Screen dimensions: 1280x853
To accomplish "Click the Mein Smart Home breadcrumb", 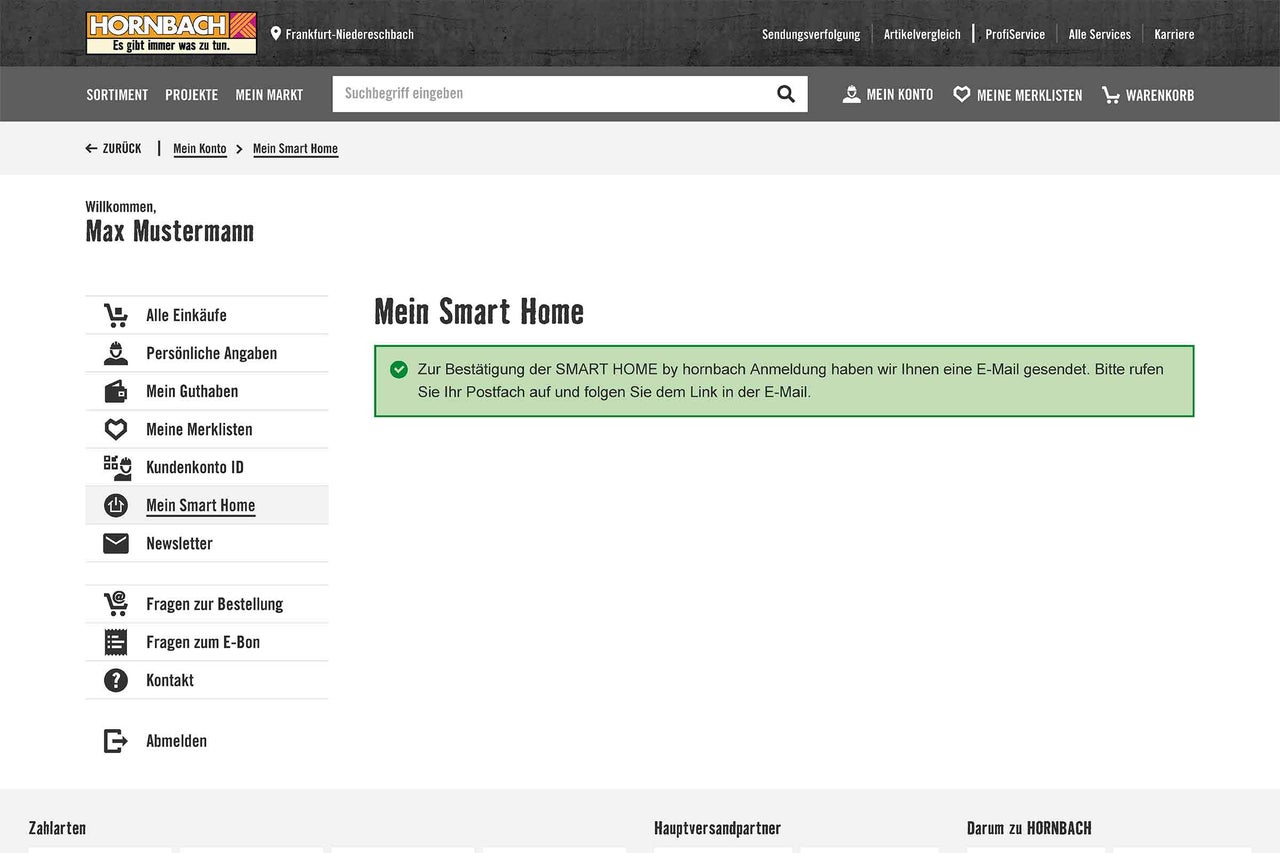I will tap(295, 149).
